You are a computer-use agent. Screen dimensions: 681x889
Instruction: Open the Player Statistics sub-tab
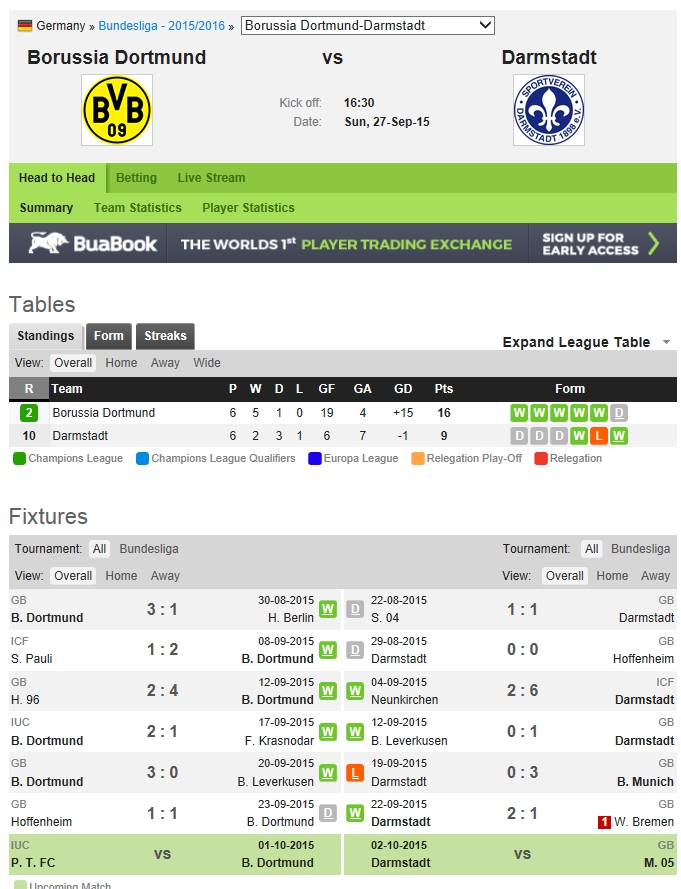pyautogui.click(x=248, y=208)
